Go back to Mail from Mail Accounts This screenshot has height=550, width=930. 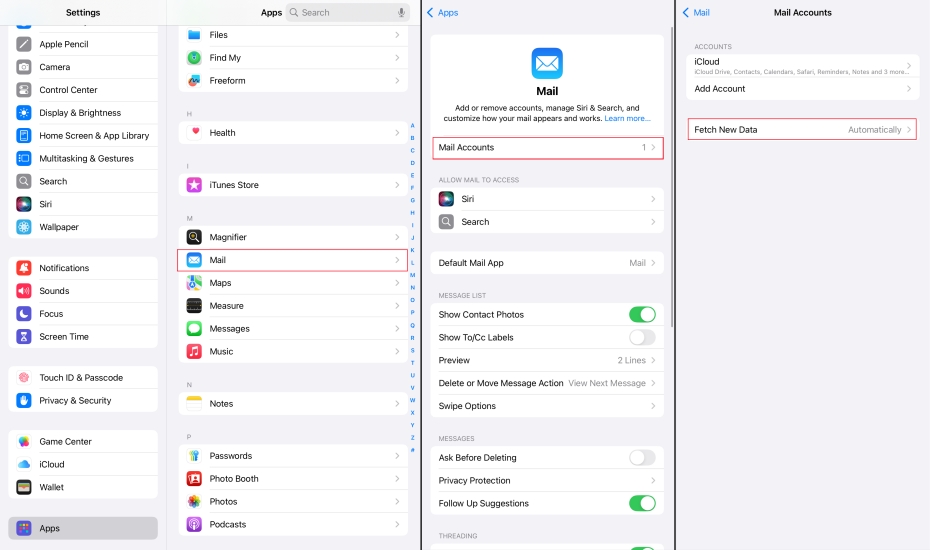pyautogui.click(x=696, y=12)
